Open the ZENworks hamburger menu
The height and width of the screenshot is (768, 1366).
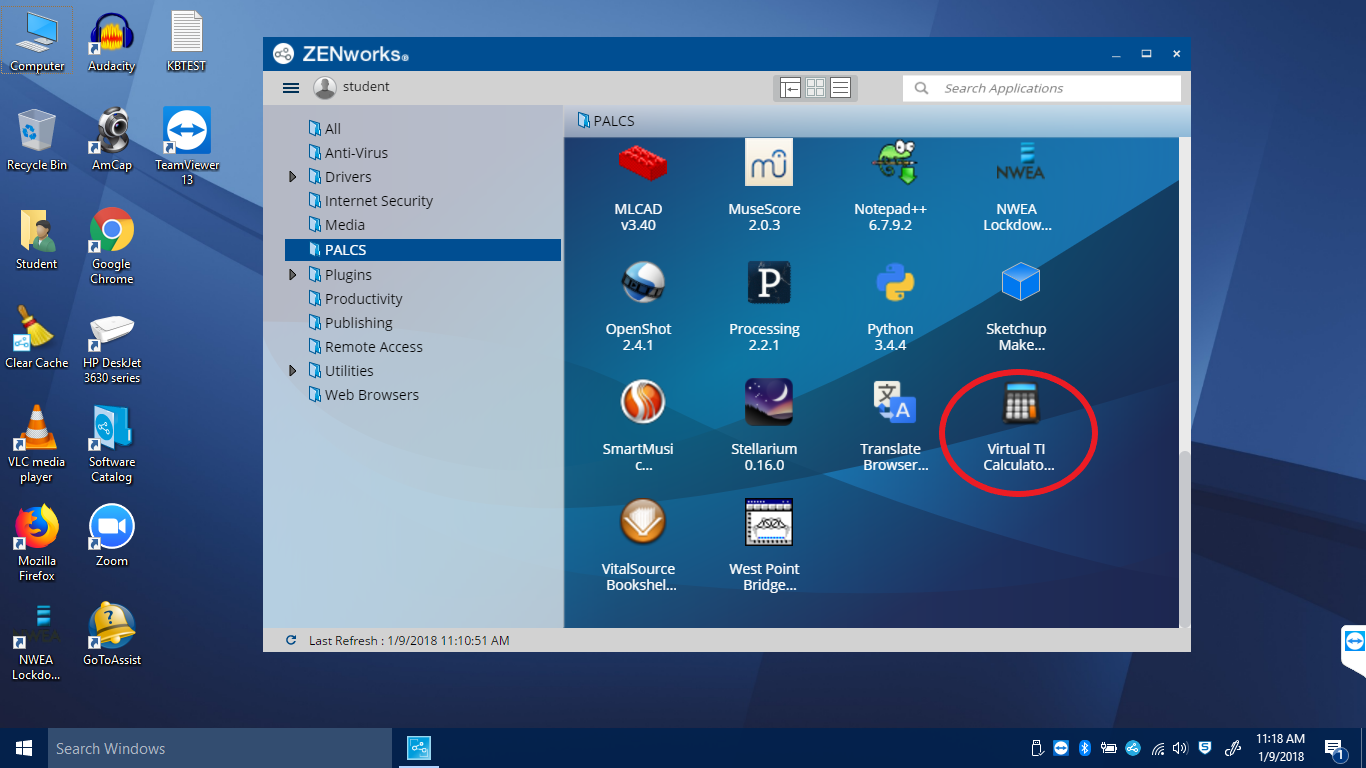[291, 88]
